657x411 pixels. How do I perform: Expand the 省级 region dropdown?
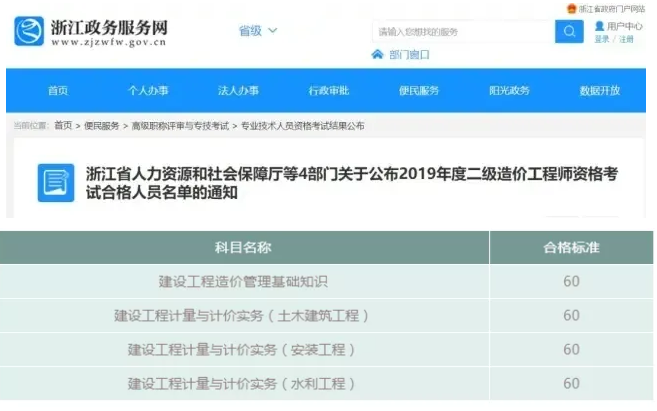point(258,31)
